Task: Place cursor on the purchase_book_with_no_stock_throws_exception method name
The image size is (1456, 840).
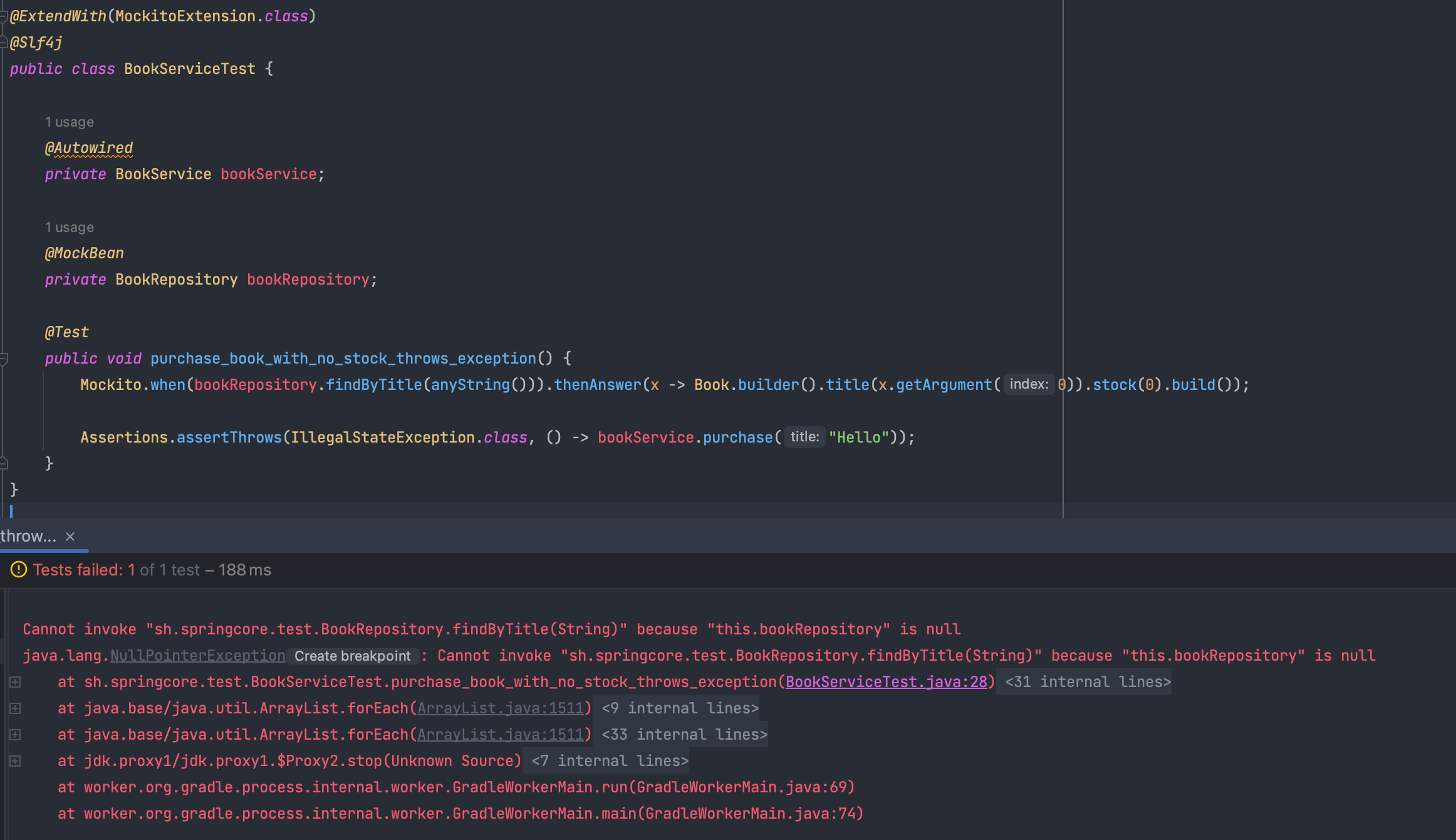Action: (x=343, y=359)
